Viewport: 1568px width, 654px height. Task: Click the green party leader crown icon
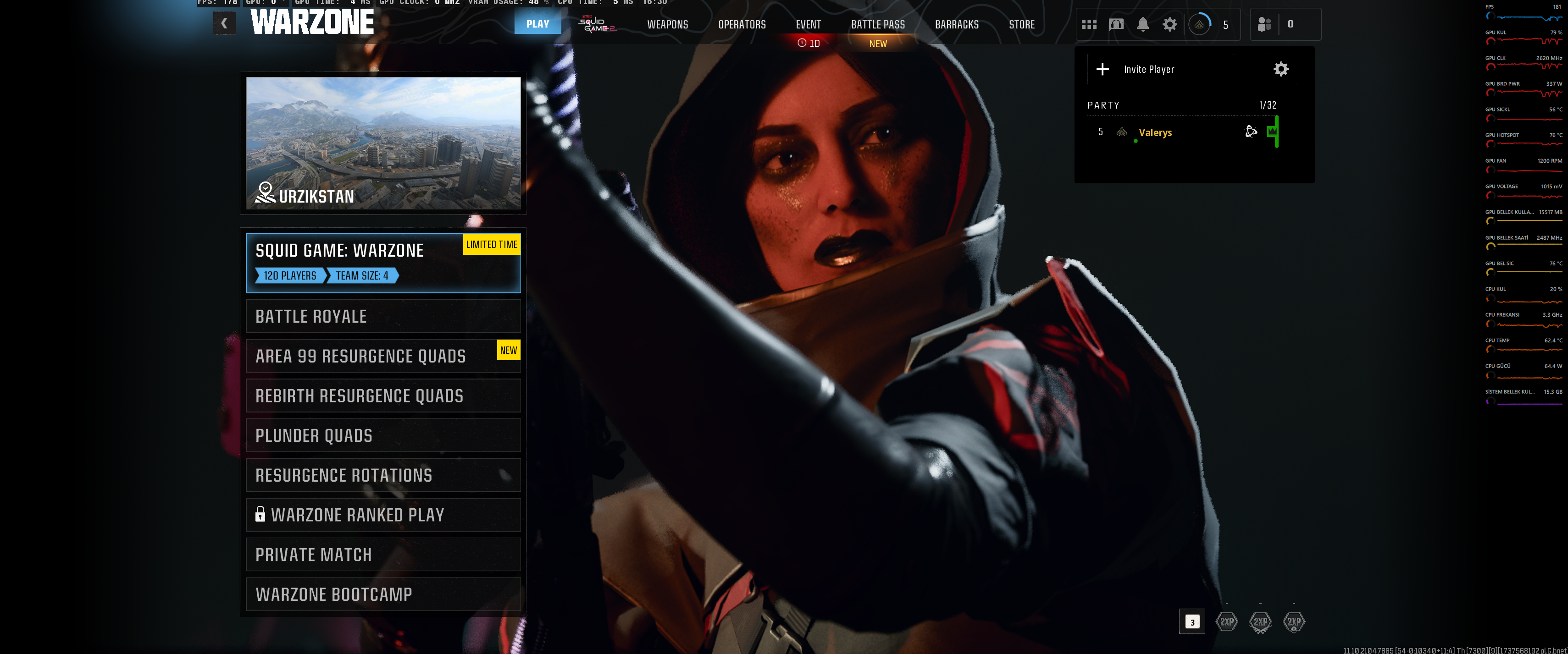point(1272,132)
